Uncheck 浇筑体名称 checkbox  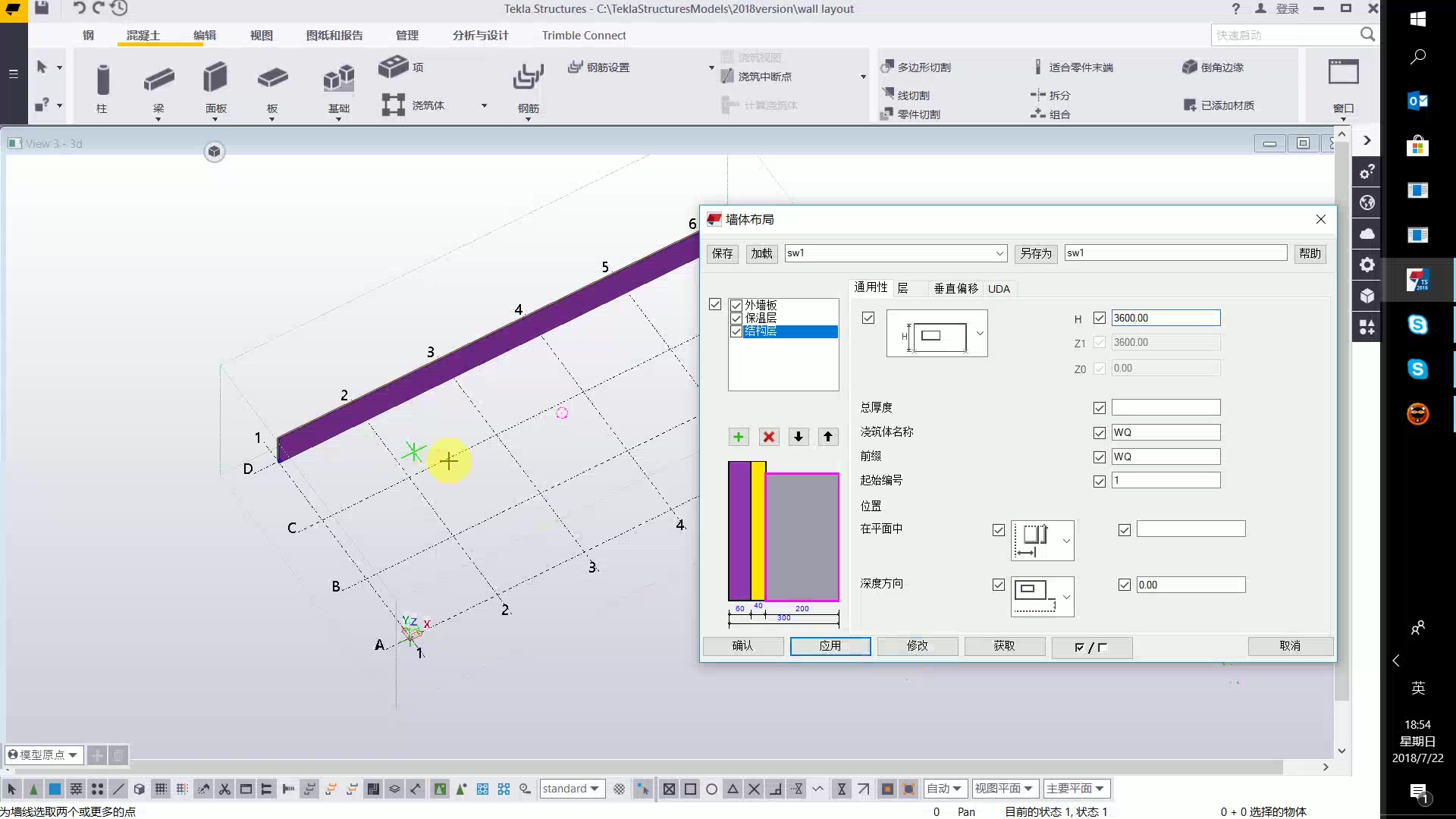pos(1099,433)
